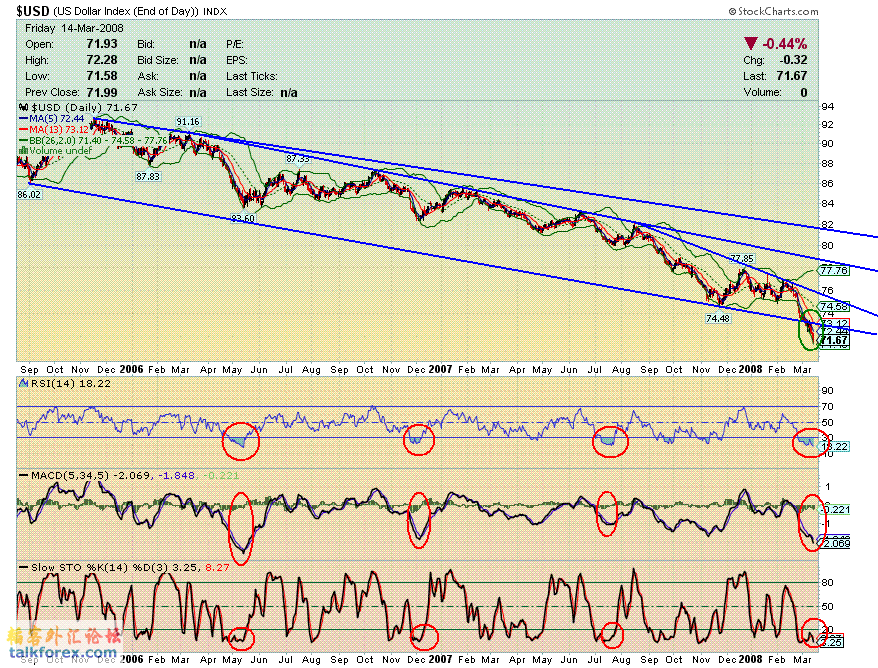Click the blue MA(5) legend line marker
This screenshot has height=668, width=878.
click(x=24, y=119)
